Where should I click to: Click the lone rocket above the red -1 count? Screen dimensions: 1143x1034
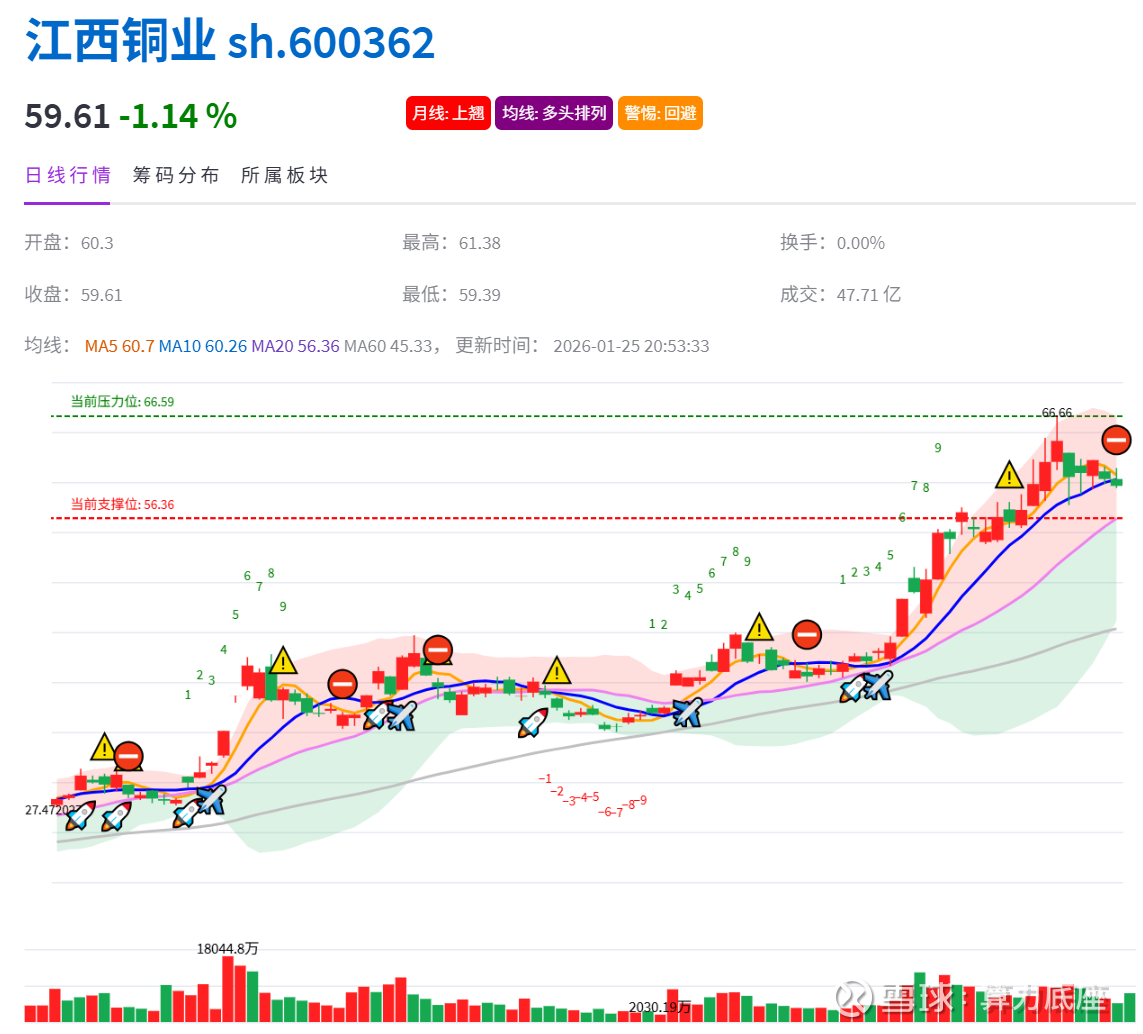[533, 723]
